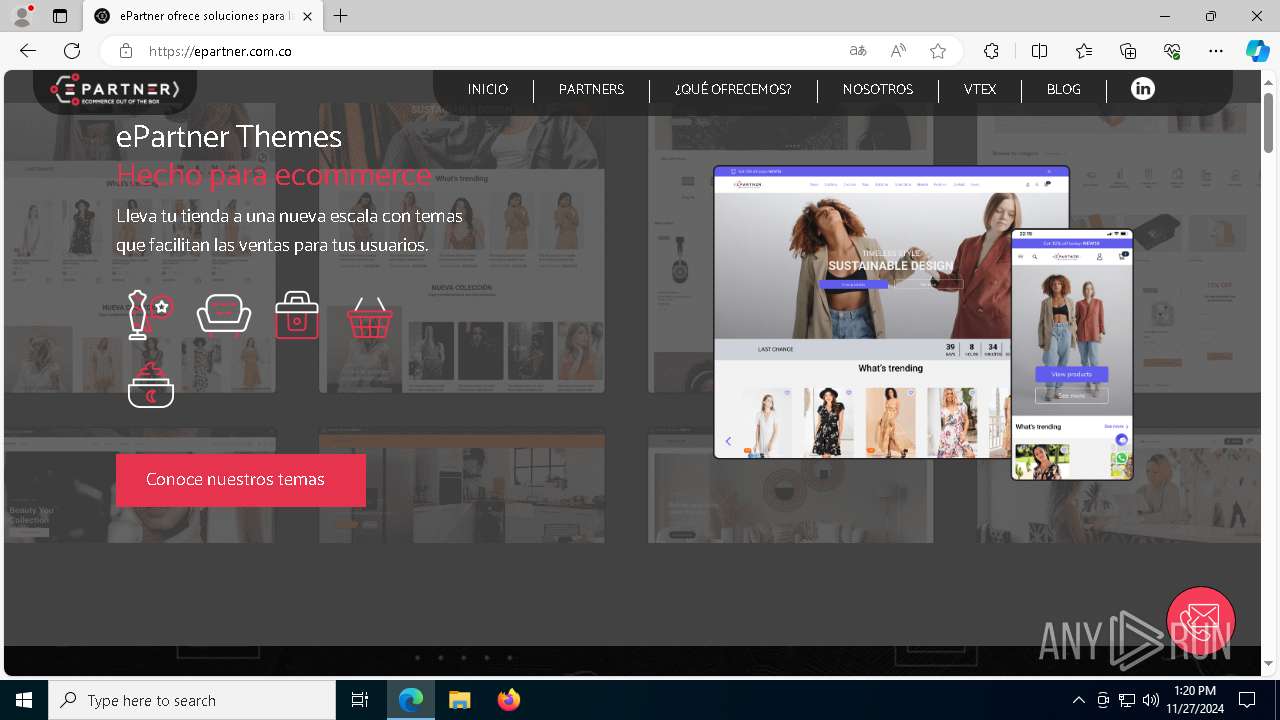This screenshot has width=1280, height=720.
Task: Open the Favorites list icon
Action: coord(1084,51)
